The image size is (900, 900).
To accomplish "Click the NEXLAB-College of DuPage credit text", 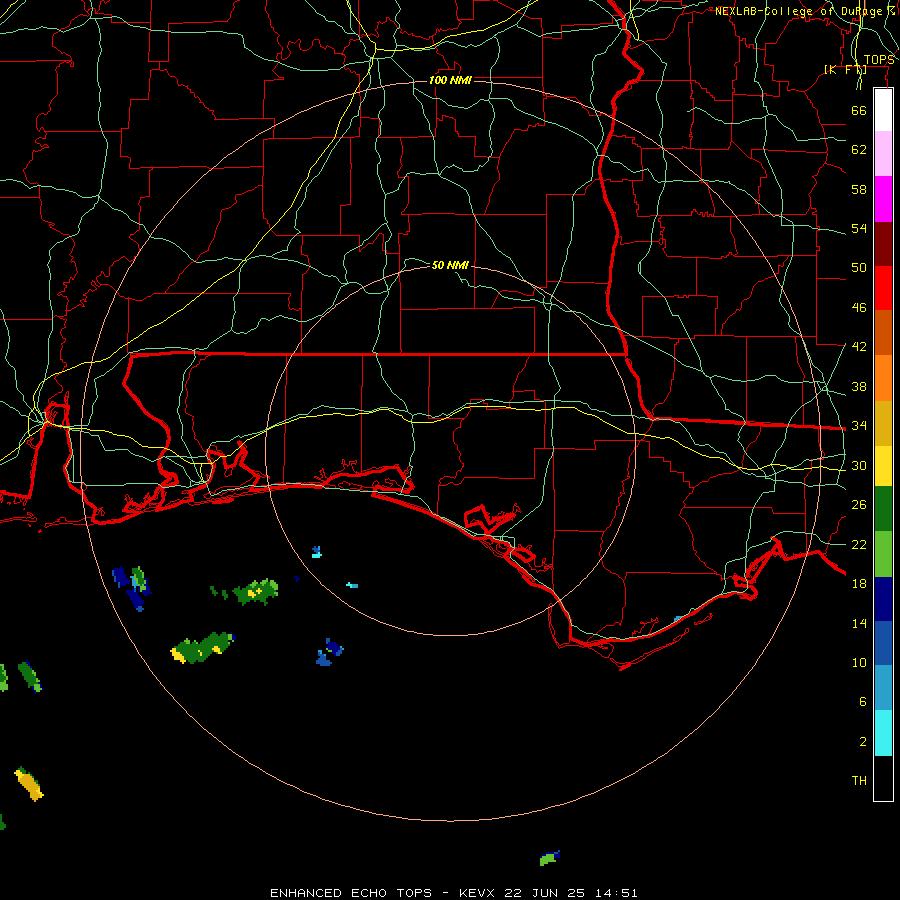I will point(805,11).
